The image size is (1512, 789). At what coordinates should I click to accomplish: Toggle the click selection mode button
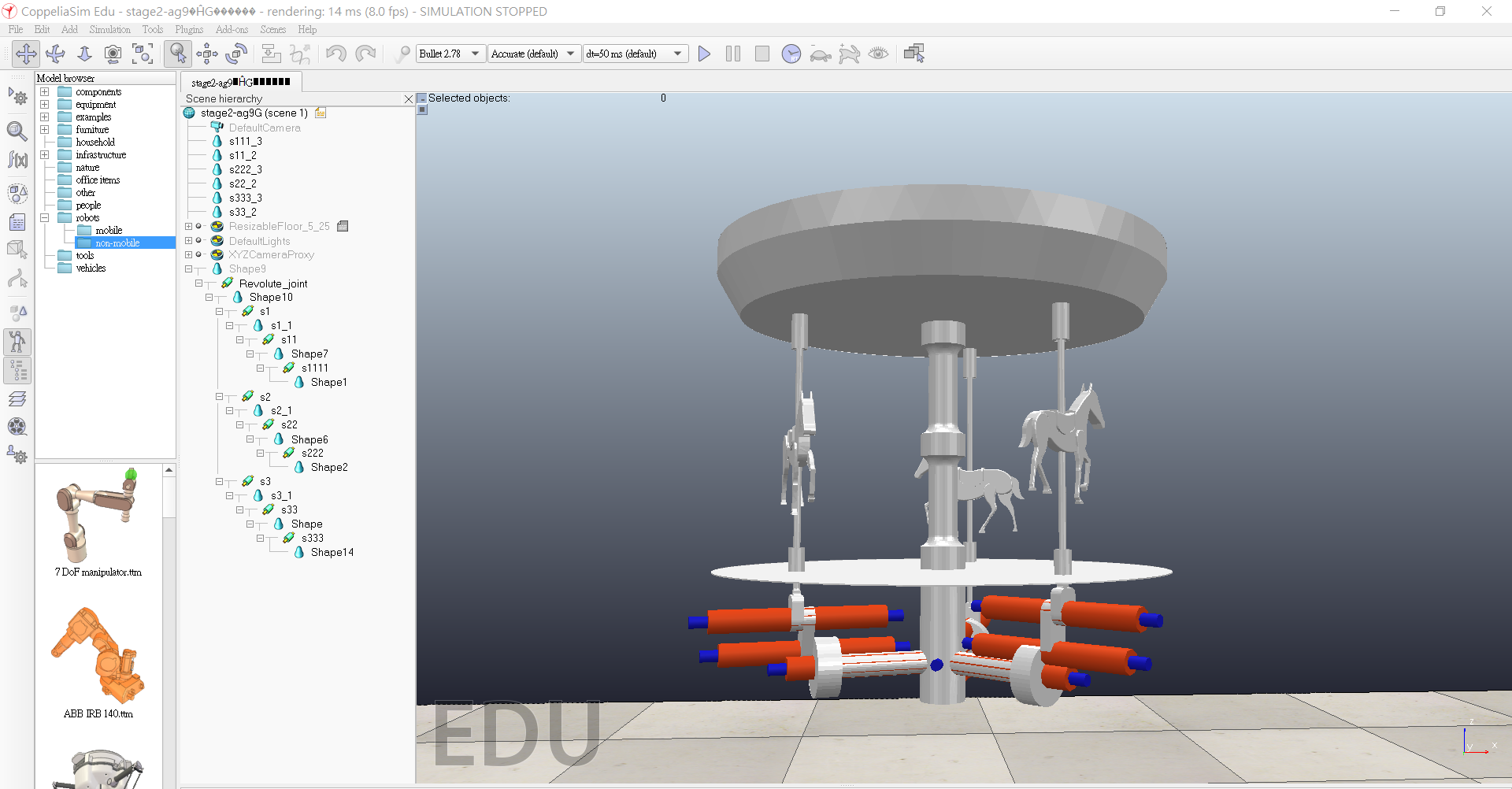(x=178, y=54)
